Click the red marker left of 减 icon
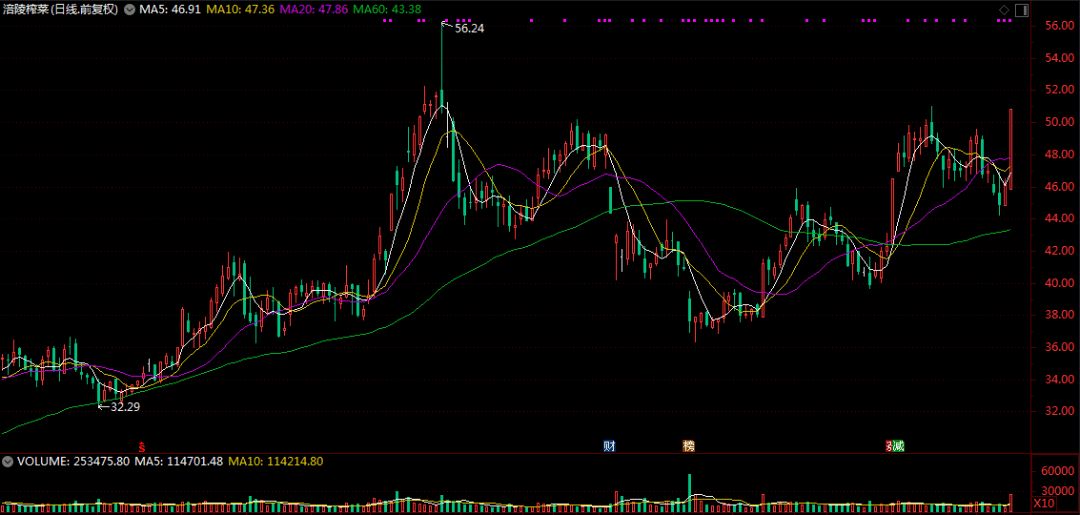 pyautogui.click(x=888, y=445)
